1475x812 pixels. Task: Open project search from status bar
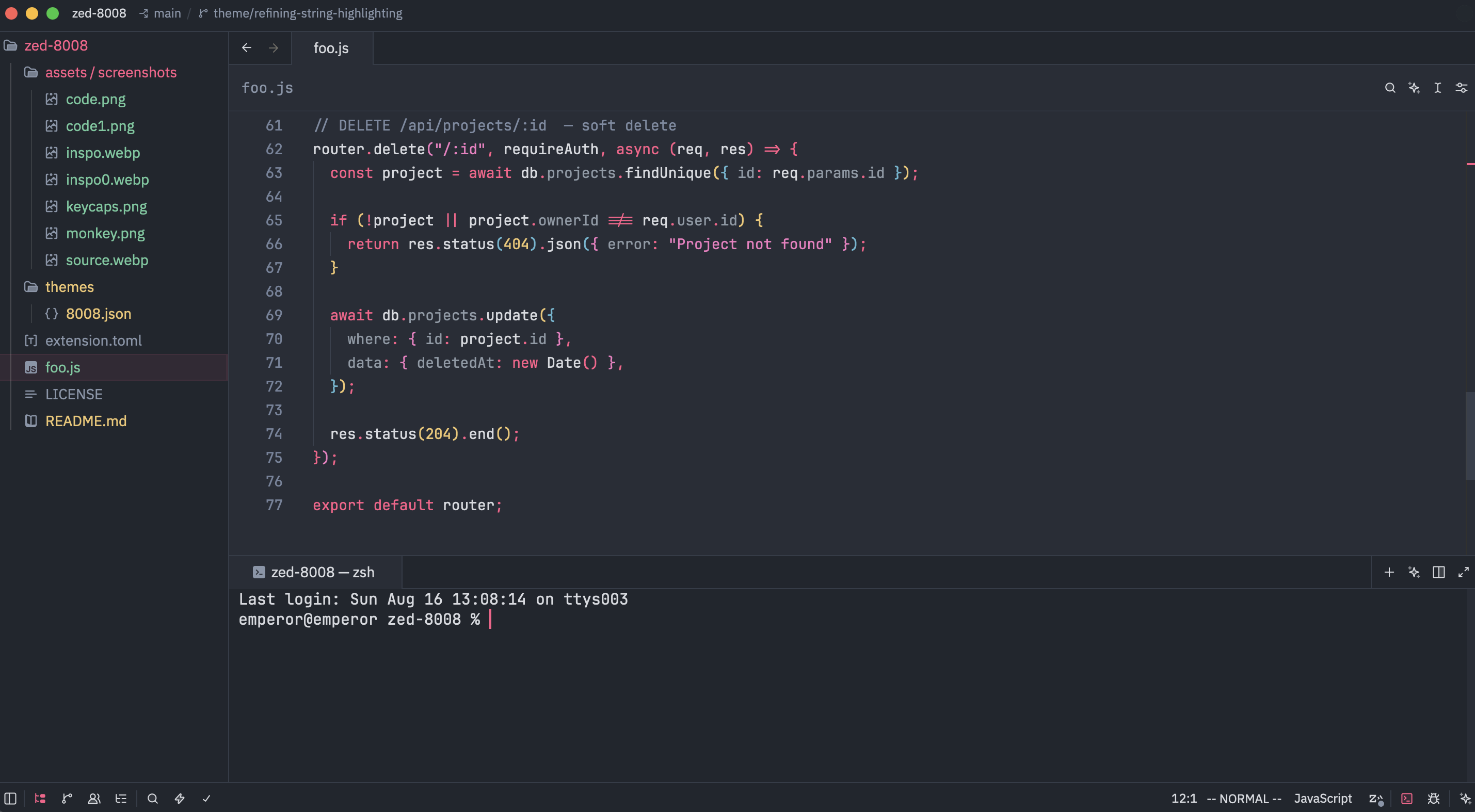pyautogui.click(x=152, y=798)
